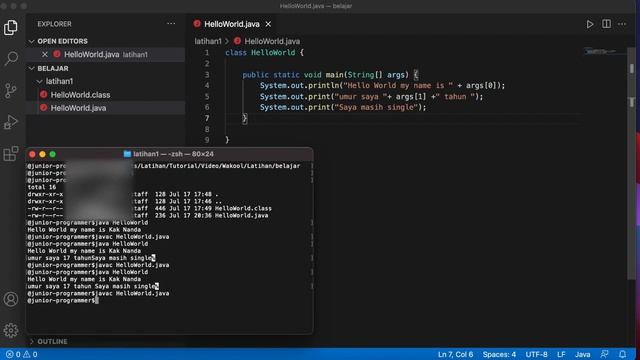Click line number 9 in the gutter
This screenshot has width=640, height=360.
207,140
